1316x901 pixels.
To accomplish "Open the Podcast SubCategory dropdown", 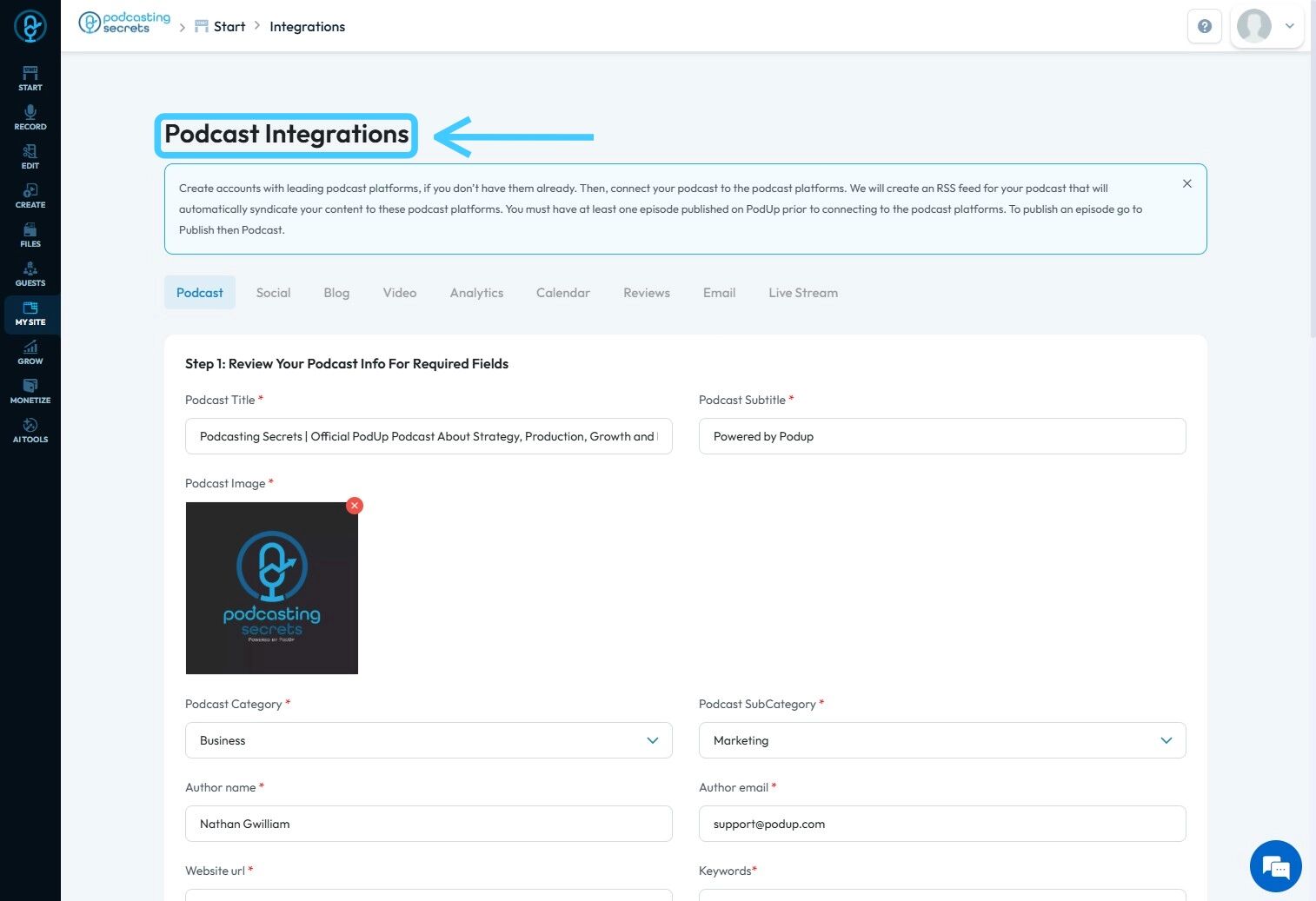I will [942, 740].
